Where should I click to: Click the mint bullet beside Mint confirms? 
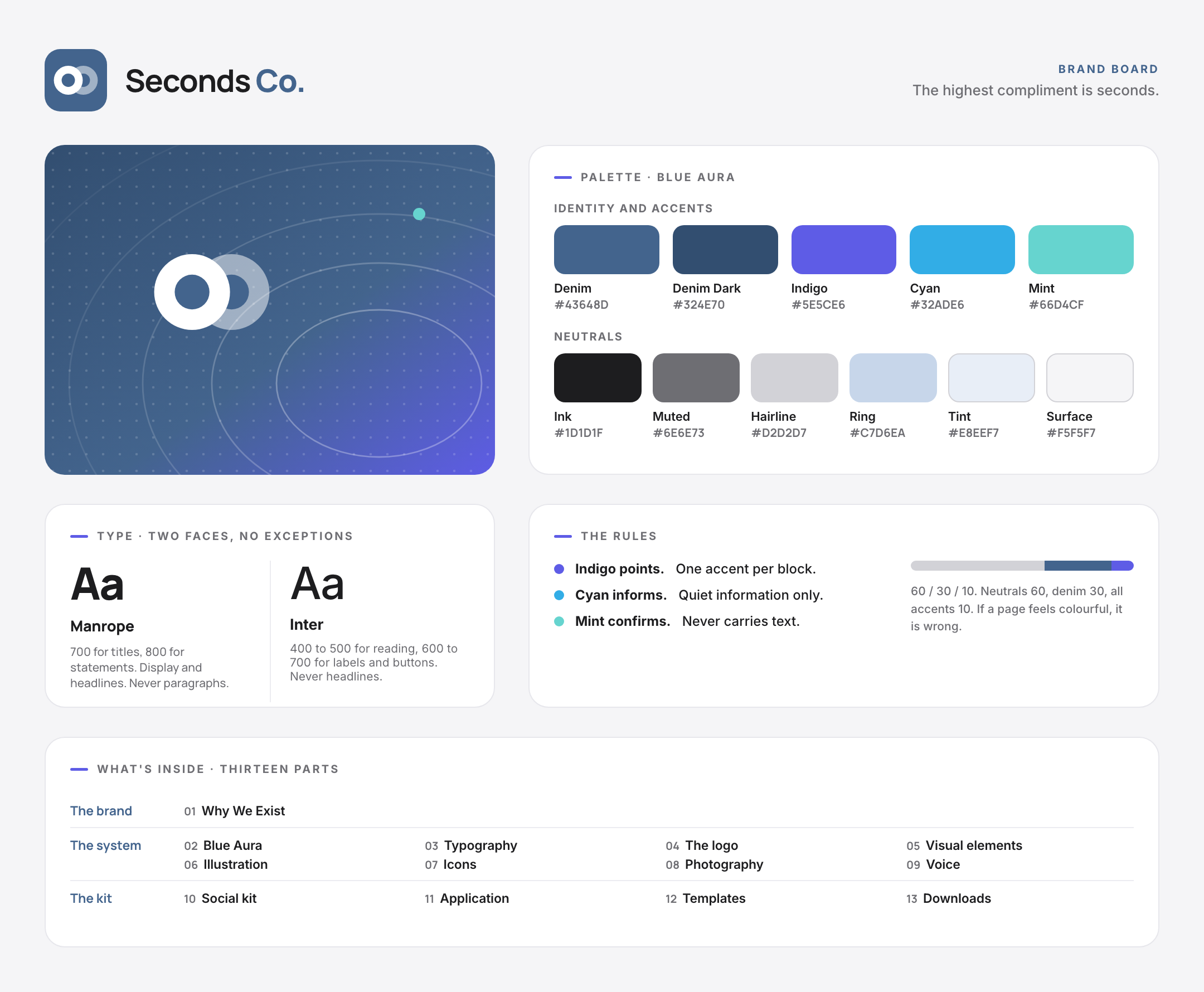click(x=560, y=621)
